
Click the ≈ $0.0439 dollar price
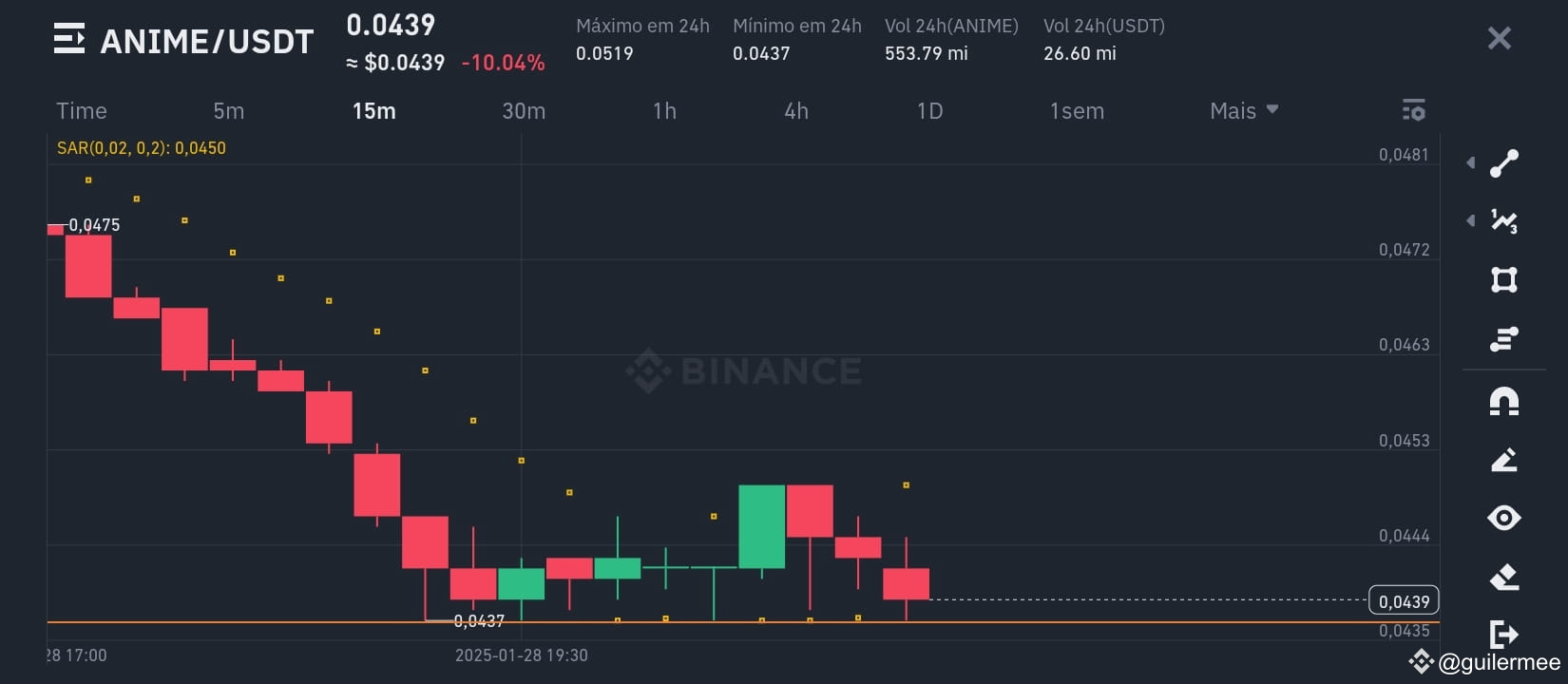(x=395, y=63)
